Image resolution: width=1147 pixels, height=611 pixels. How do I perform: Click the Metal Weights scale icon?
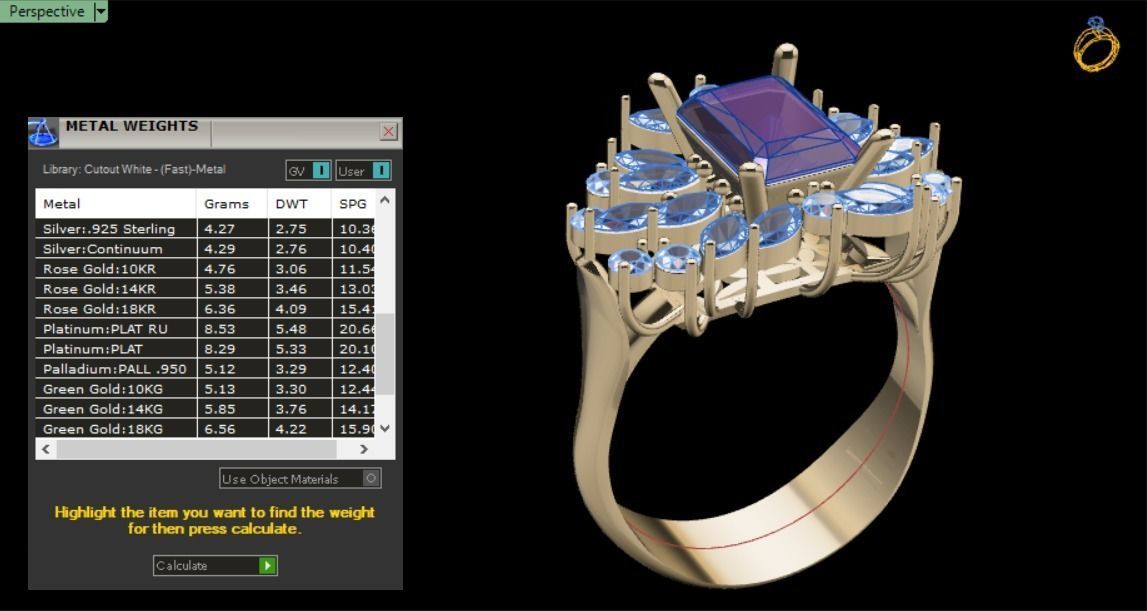pos(43,132)
